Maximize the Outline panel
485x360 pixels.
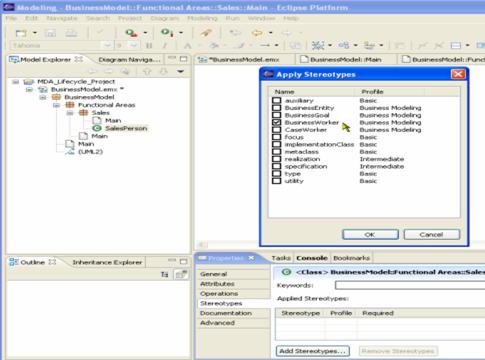(x=184, y=261)
